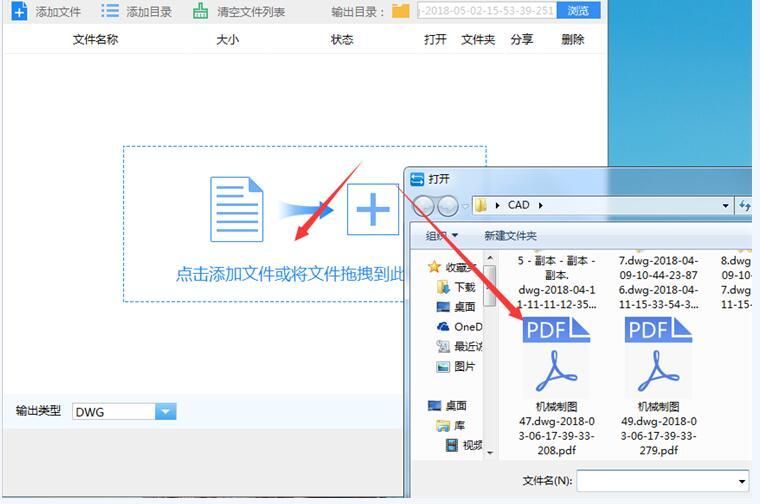Click the 文件夹 column header

(x=478, y=40)
